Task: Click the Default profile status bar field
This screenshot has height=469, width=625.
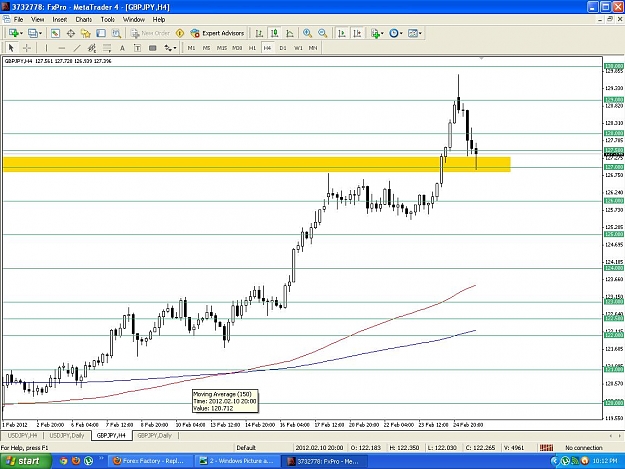Action: [246, 448]
